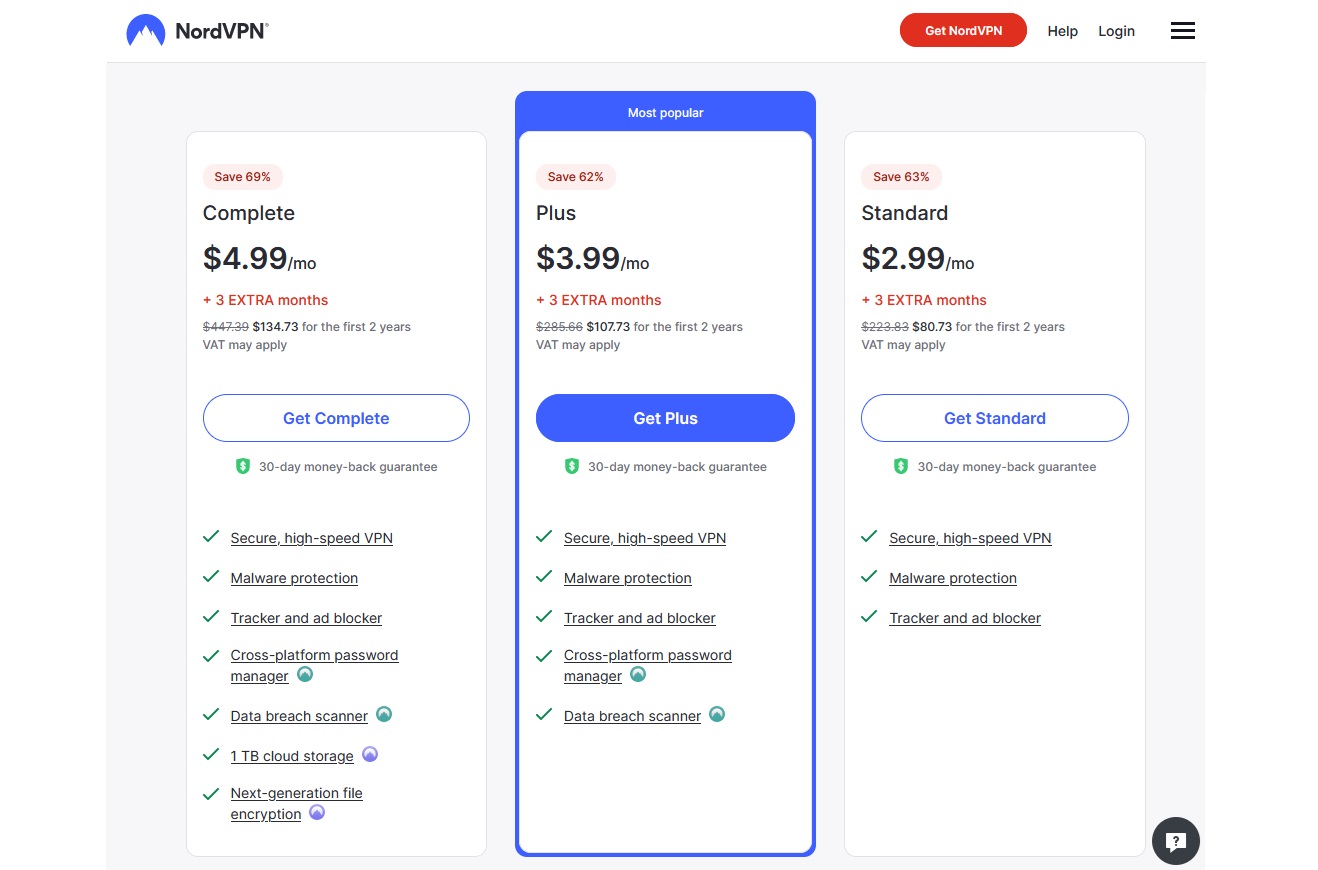Viewport: 1318px width, 870px height.
Task: Open Complete's Malware protection link
Action: coord(294,578)
